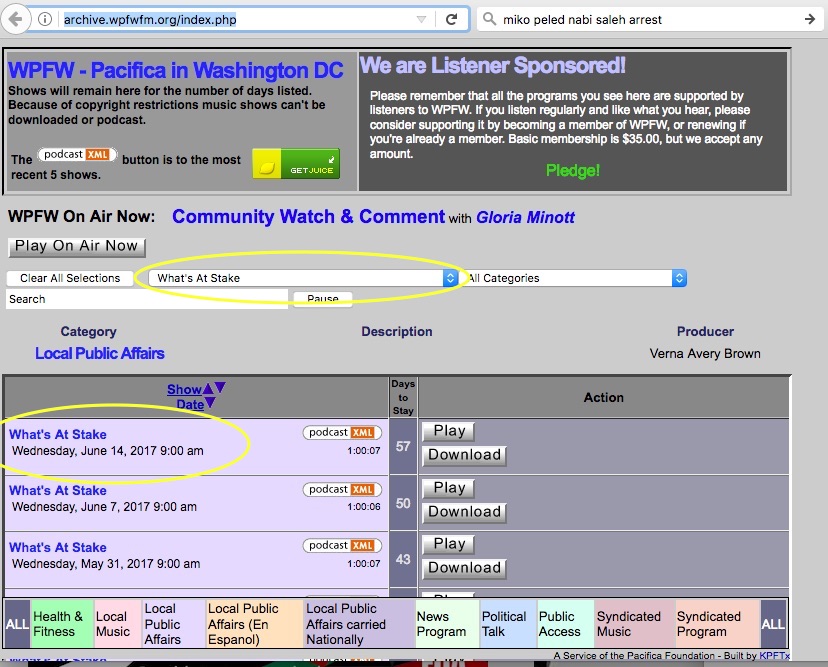Click the search box with miko peled text
Viewport: 828px width, 667px height.
click(650, 20)
